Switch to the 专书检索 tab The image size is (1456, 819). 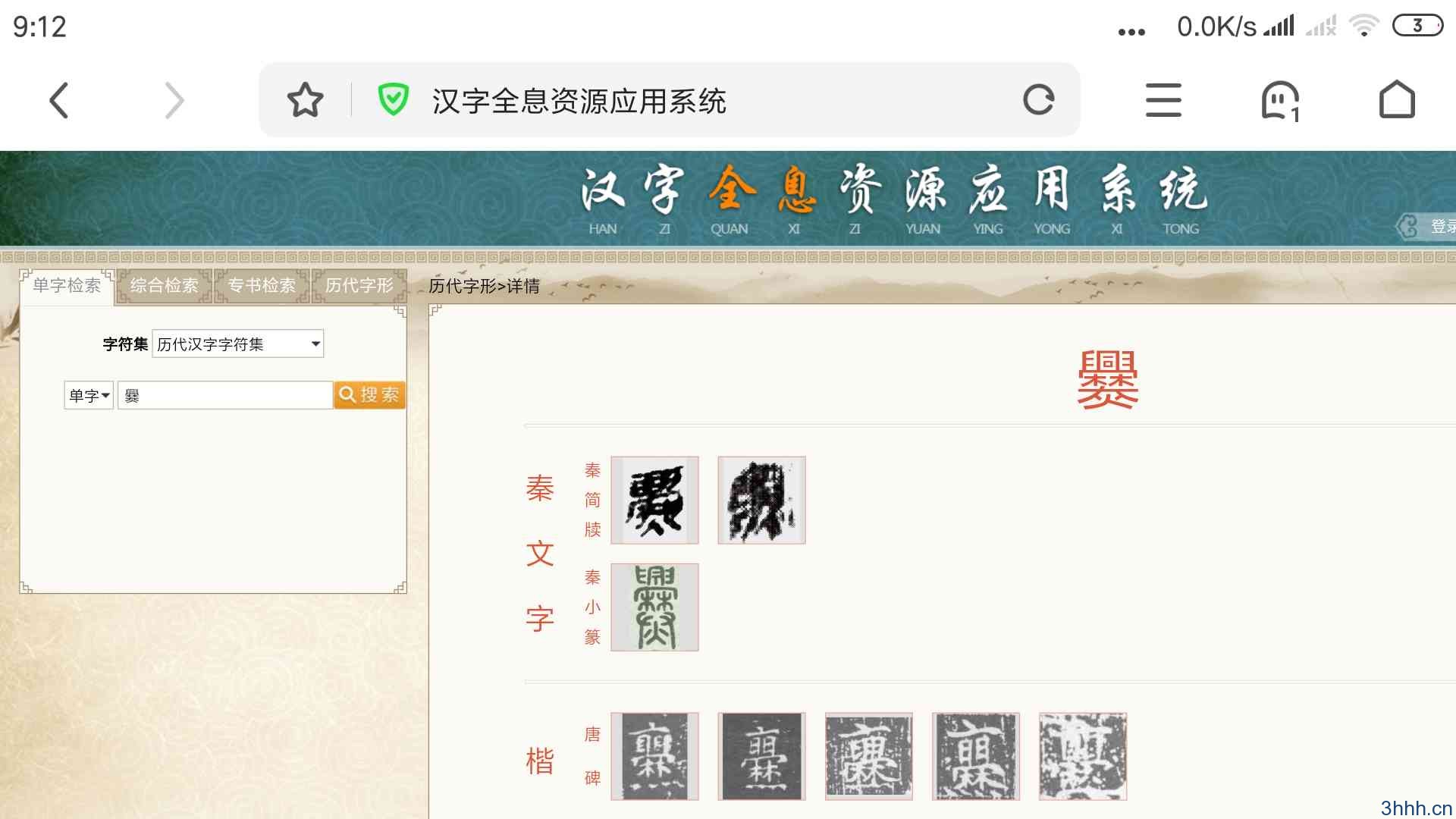click(262, 286)
